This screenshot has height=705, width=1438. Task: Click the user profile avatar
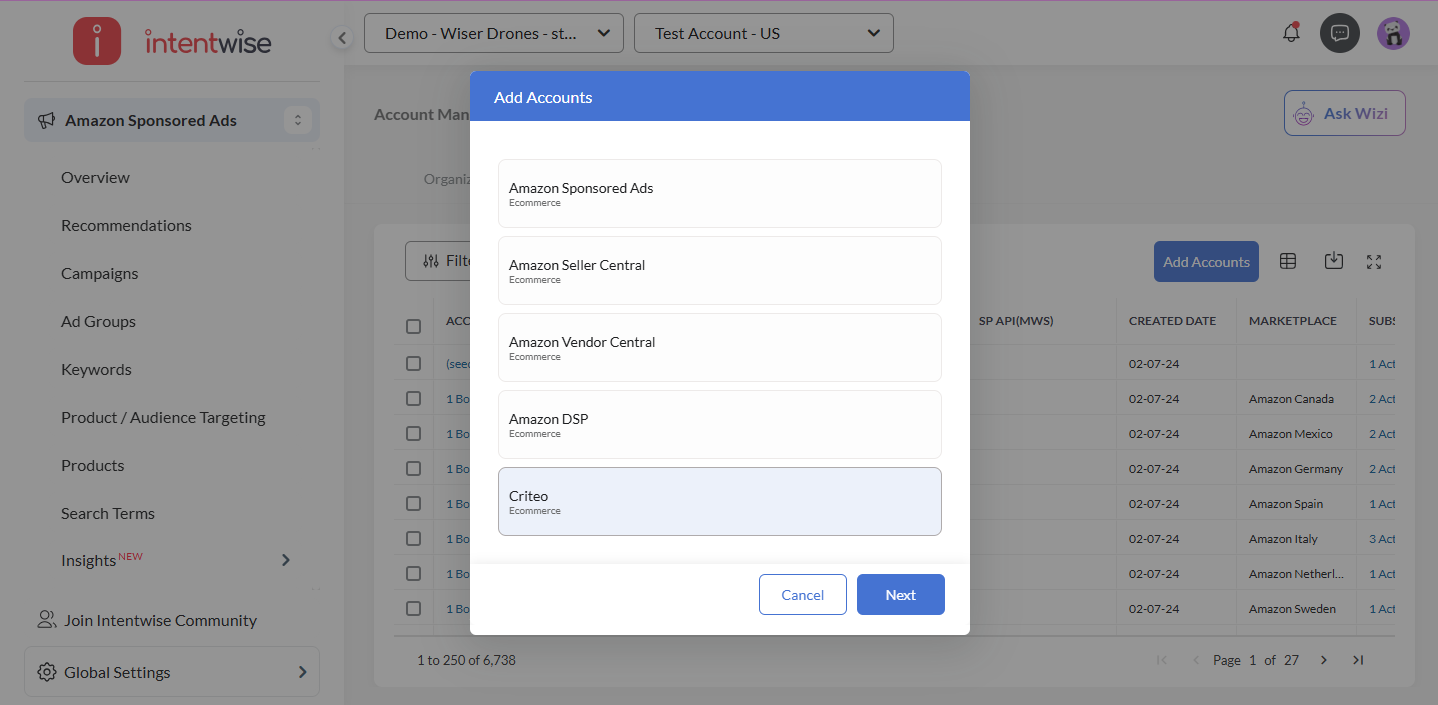[1393, 33]
